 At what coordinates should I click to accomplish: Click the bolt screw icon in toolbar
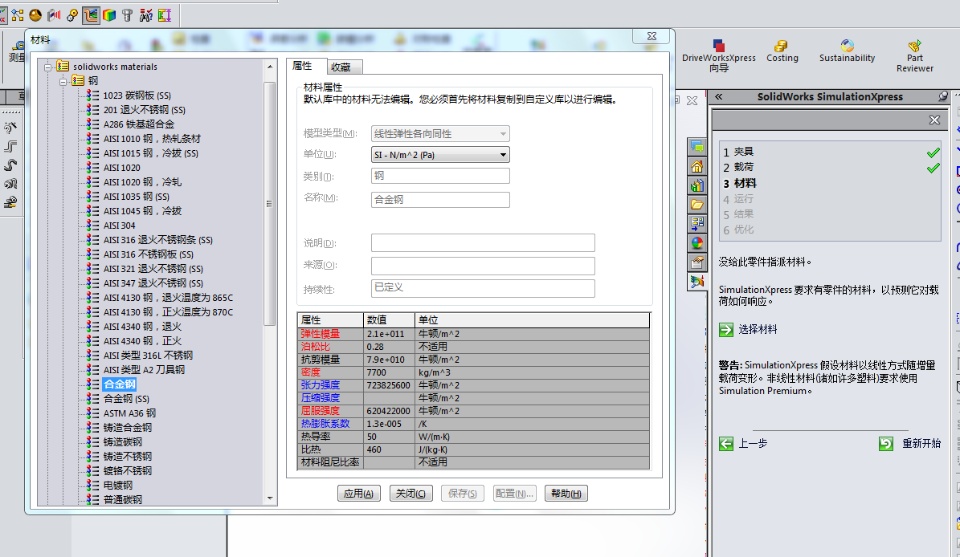click(127, 15)
